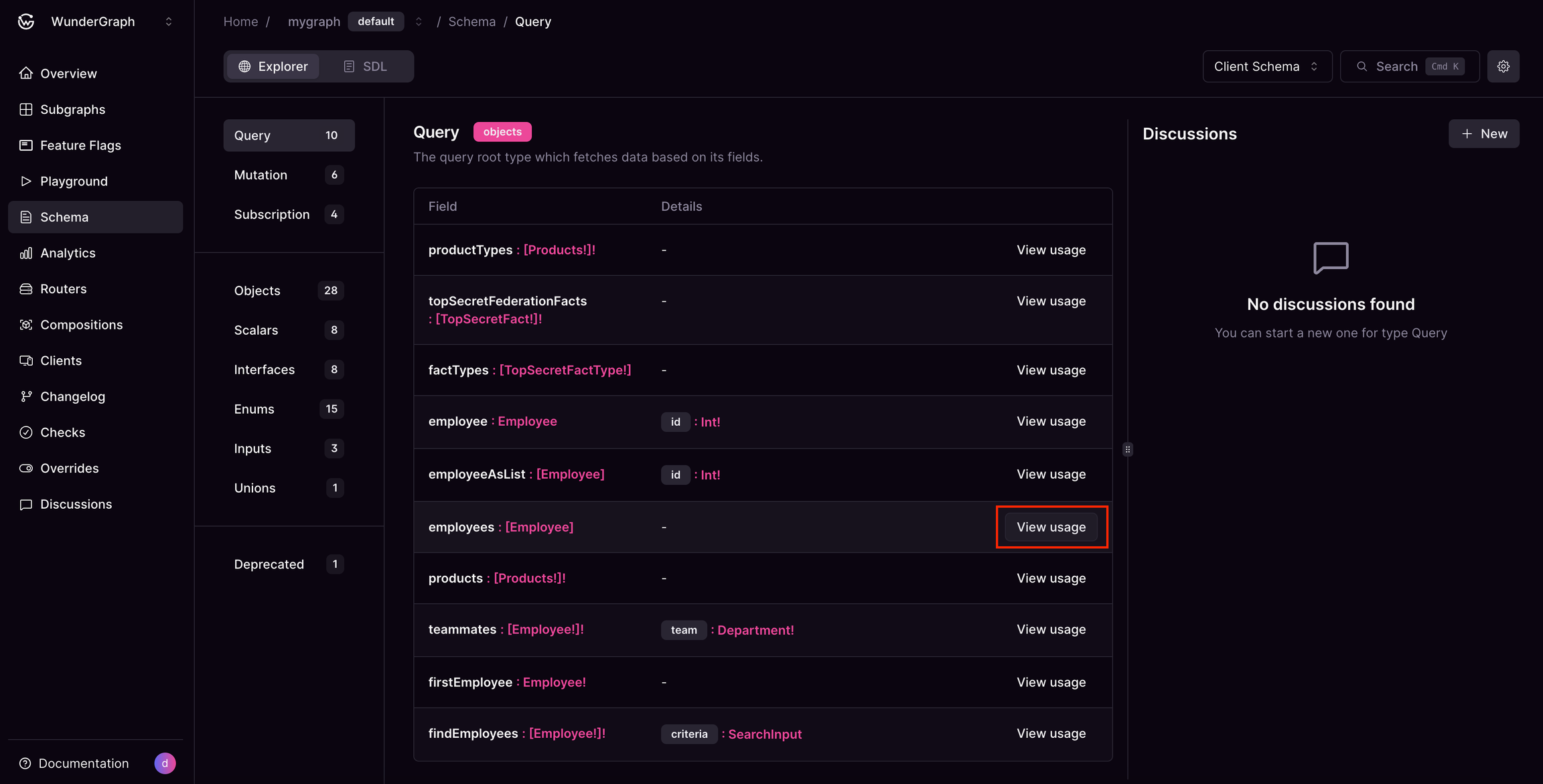Image resolution: width=1543 pixels, height=784 pixels.
Task: Click the Discussions chat icon in the sidebar
Action: 26,504
